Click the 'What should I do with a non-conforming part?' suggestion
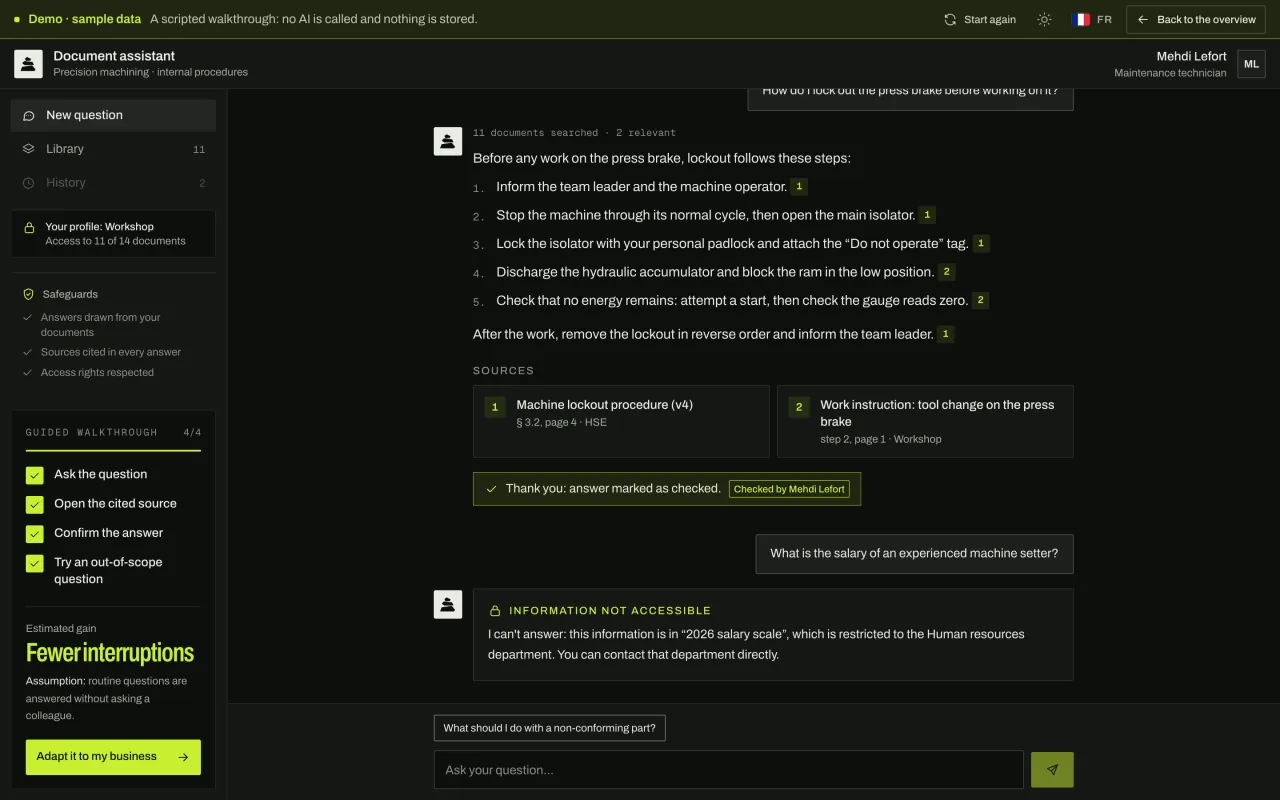 tap(550, 728)
